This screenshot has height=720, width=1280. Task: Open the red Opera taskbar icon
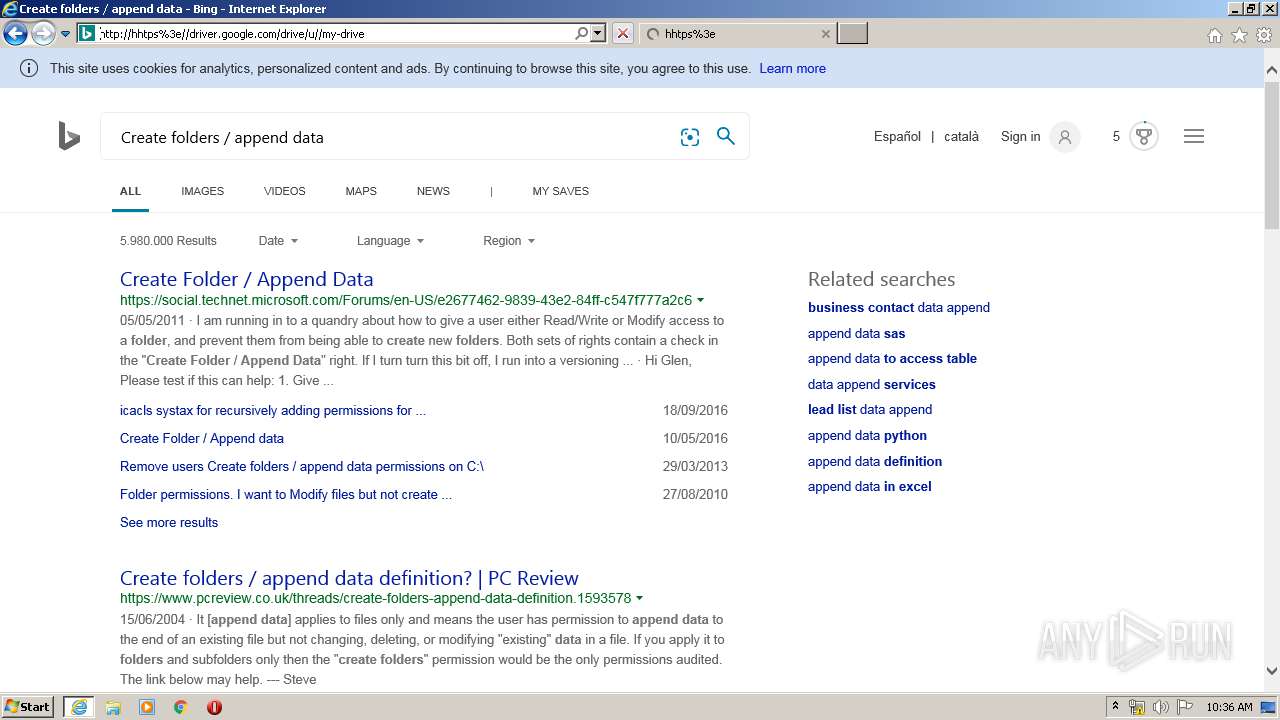click(x=214, y=707)
